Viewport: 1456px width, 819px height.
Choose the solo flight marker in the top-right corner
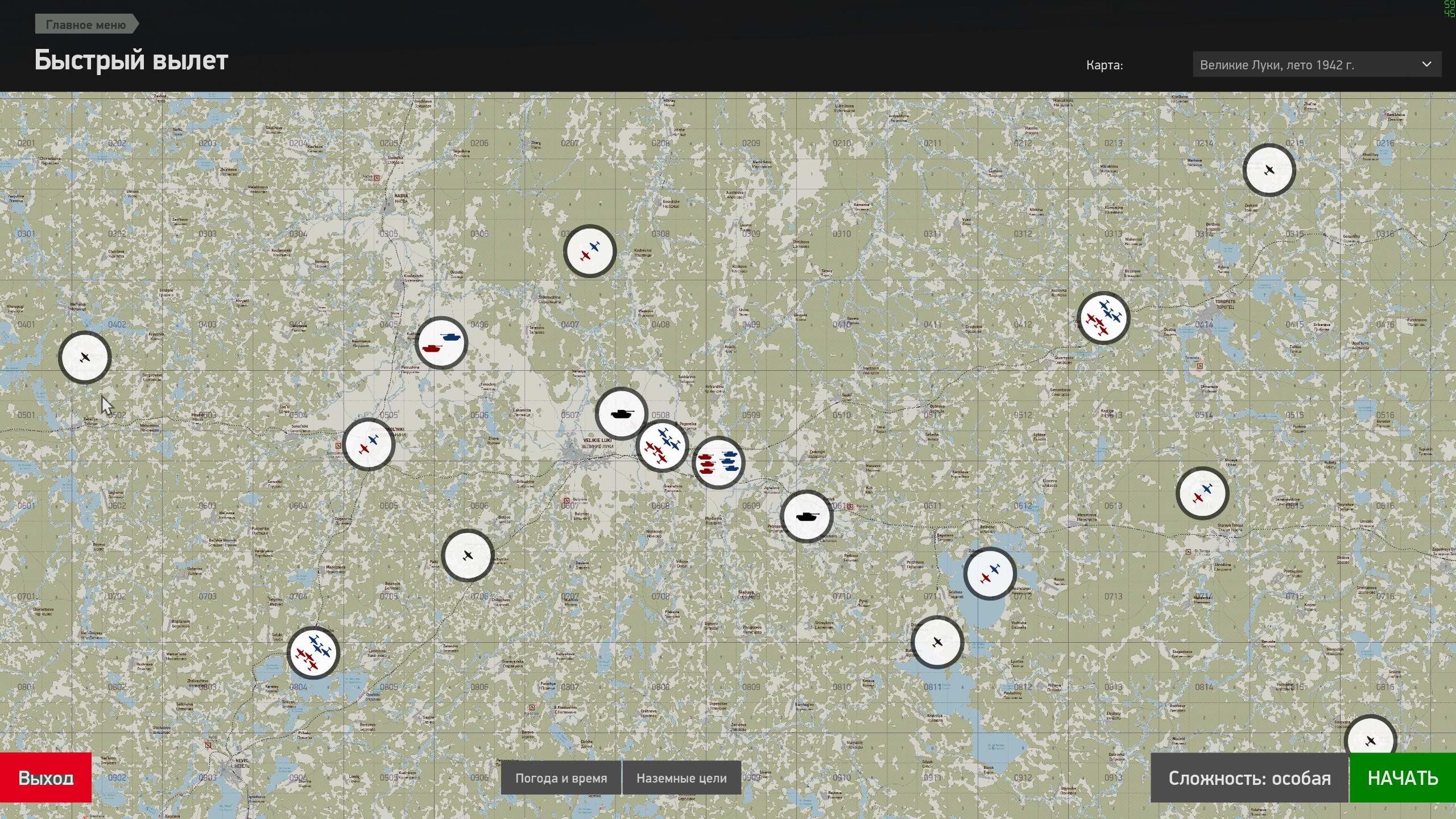1269,170
